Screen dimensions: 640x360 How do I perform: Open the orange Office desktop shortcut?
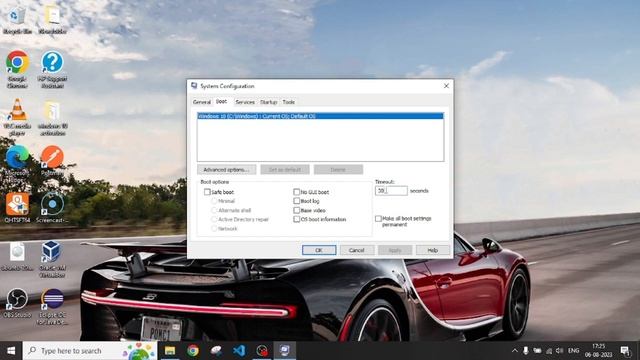point(17,207)
